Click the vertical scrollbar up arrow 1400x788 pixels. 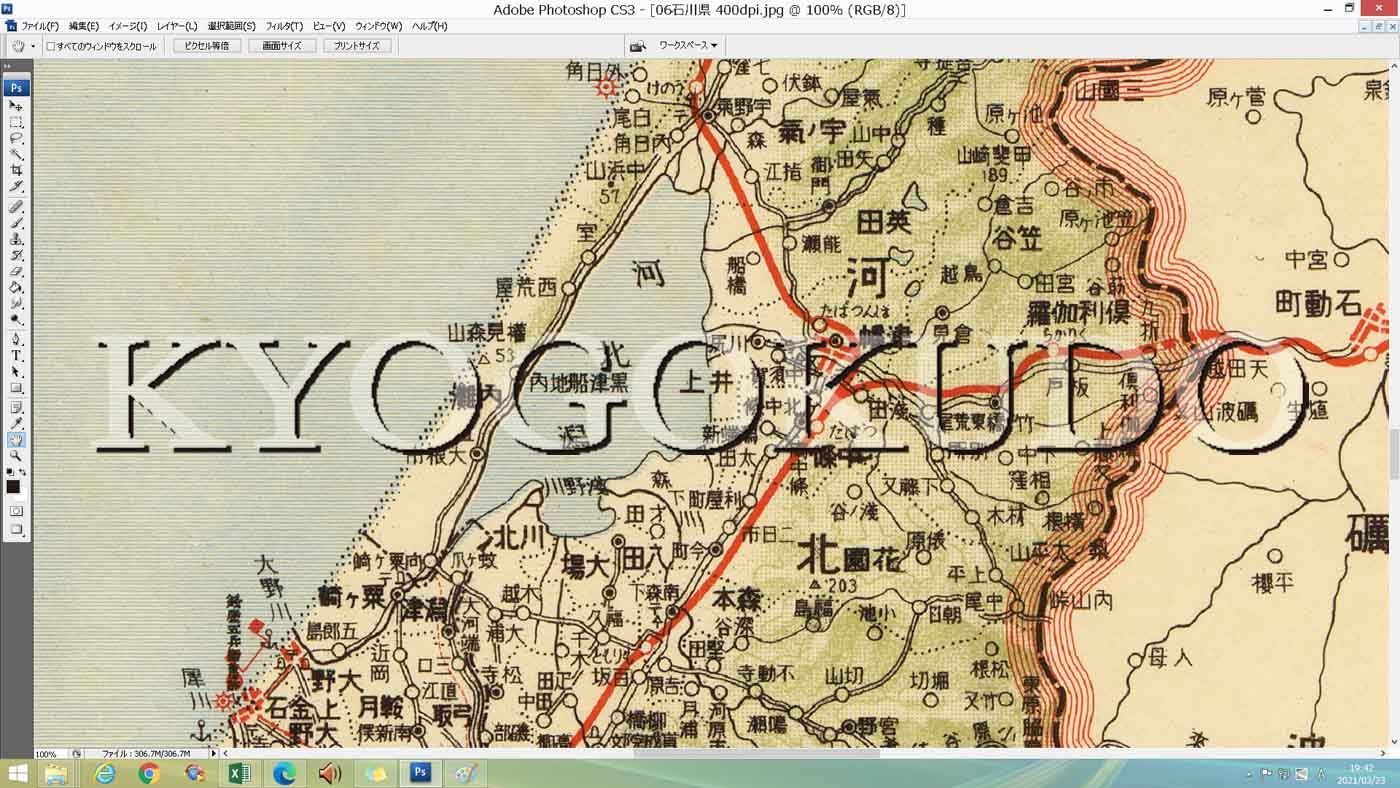(x=1394, y=64)
